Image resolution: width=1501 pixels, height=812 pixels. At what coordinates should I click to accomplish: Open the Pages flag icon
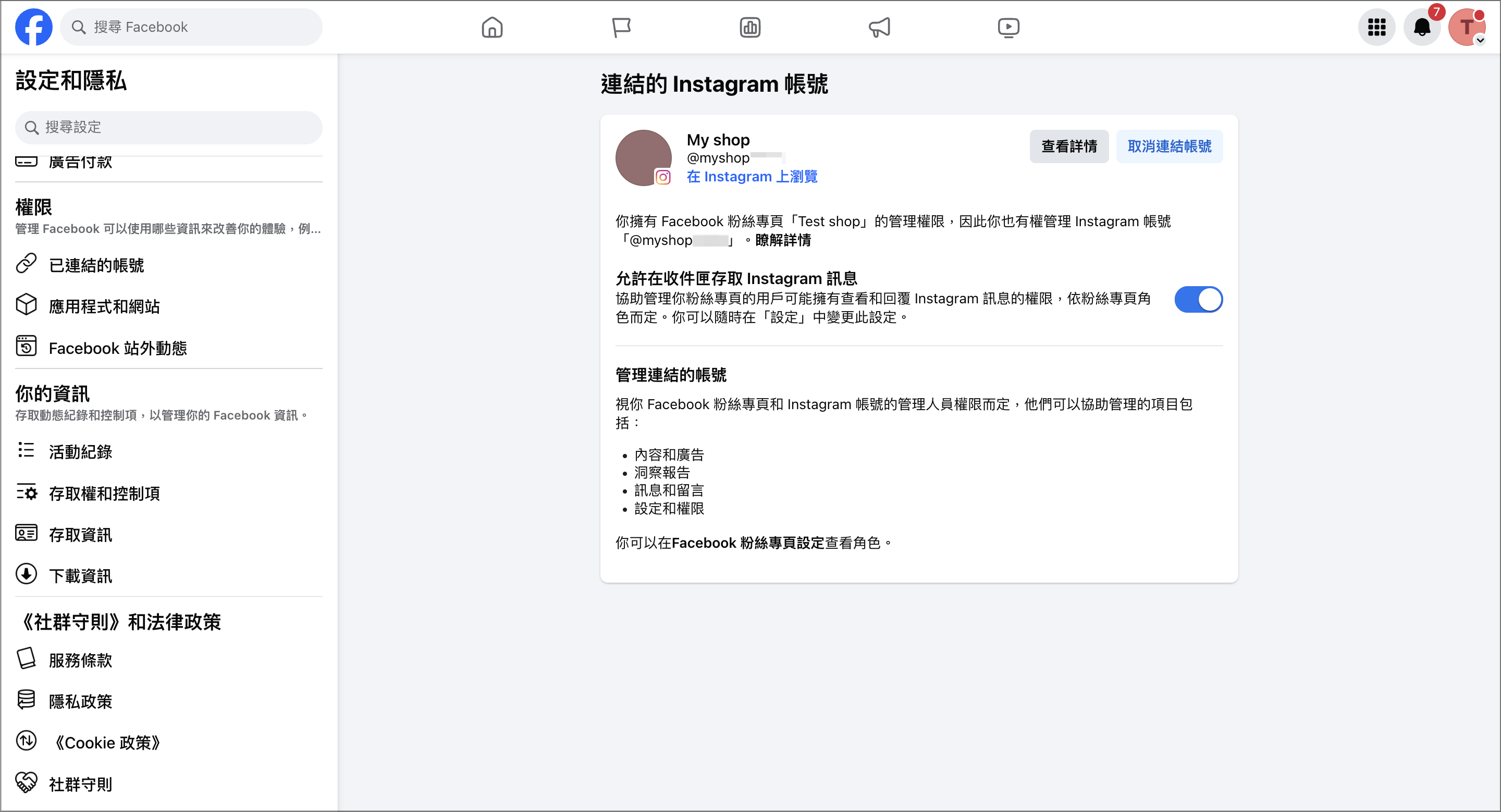click(x=621, y=27)
